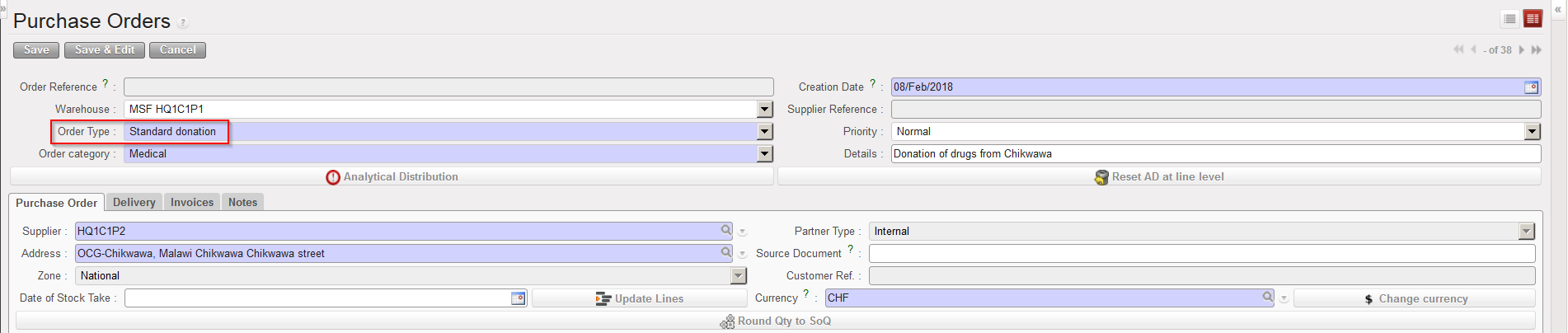Open the Invoices tab
The width and height of the screenshot is (1568, 333).
pyautogui.click(x=192, y=203)
